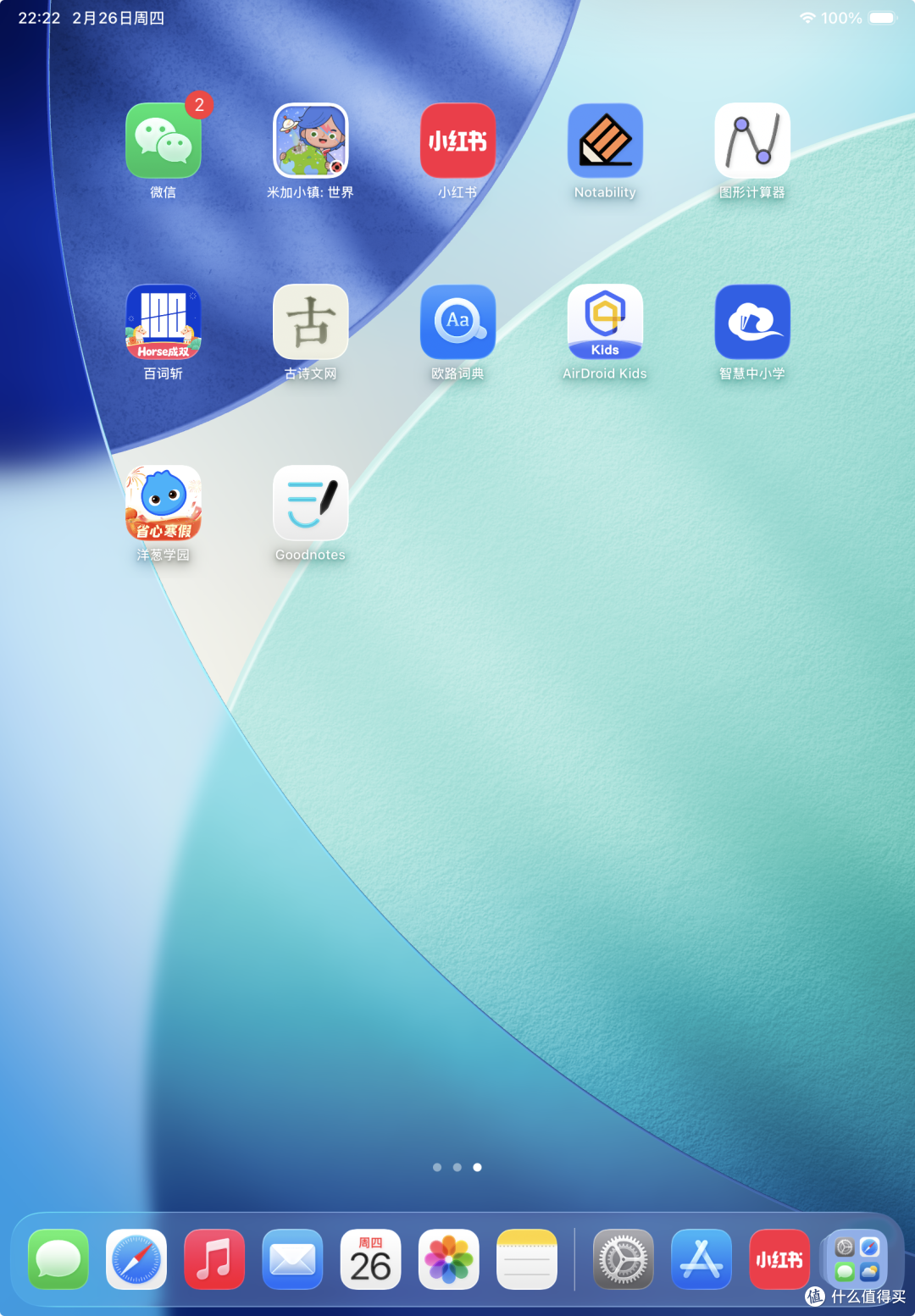Tap the home screen page dots
Screen dimensions: 915x1316
(457, 1167)
